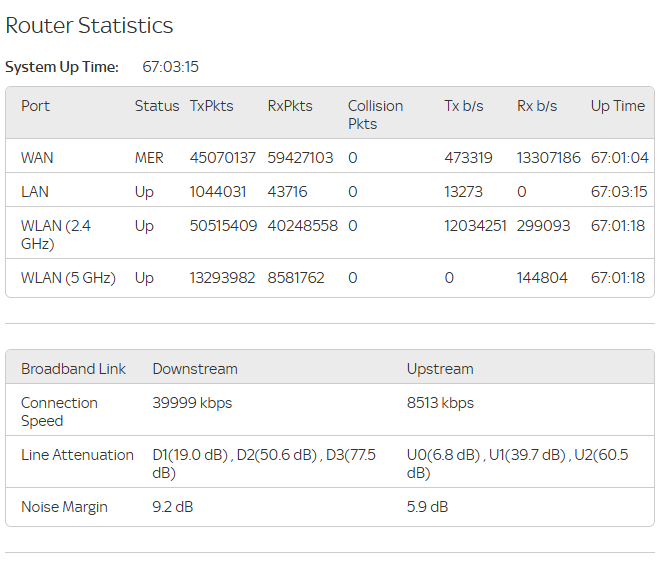
Task: Click the RxPkts column header
Action: [290, 106]
